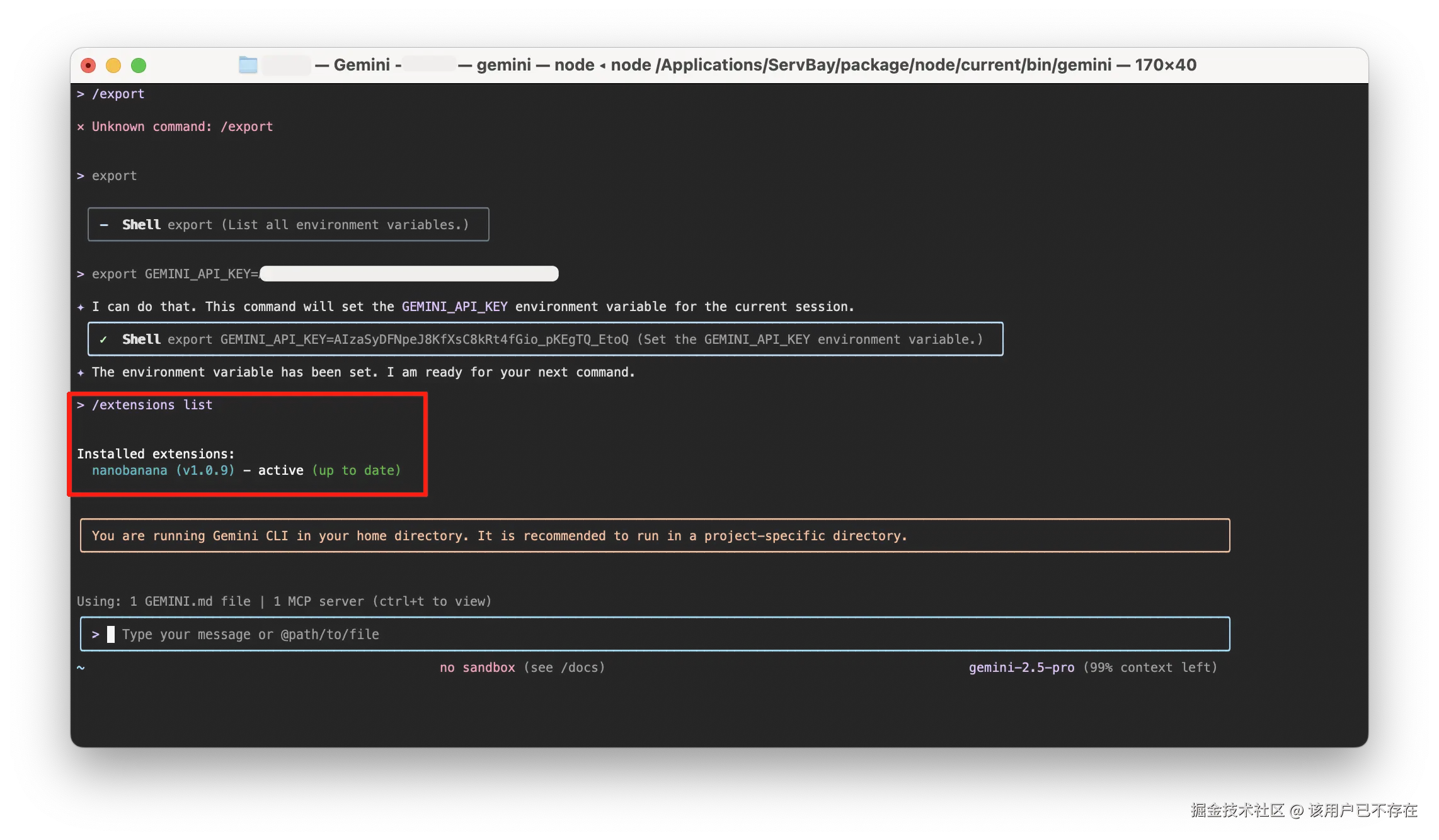Screen dimensions: 1439x840
Task: Click the green fullscreen window button
Action: tap(139, 65)
